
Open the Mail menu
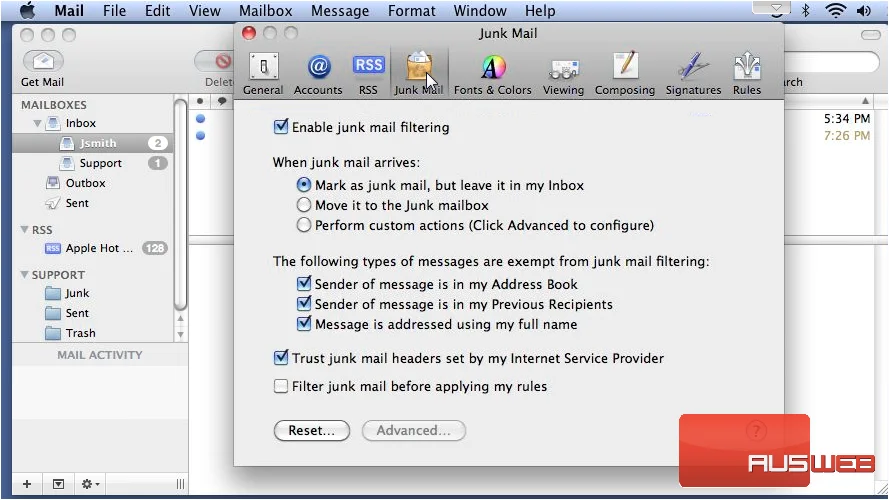pyautogui.click(x=69, y=11)
